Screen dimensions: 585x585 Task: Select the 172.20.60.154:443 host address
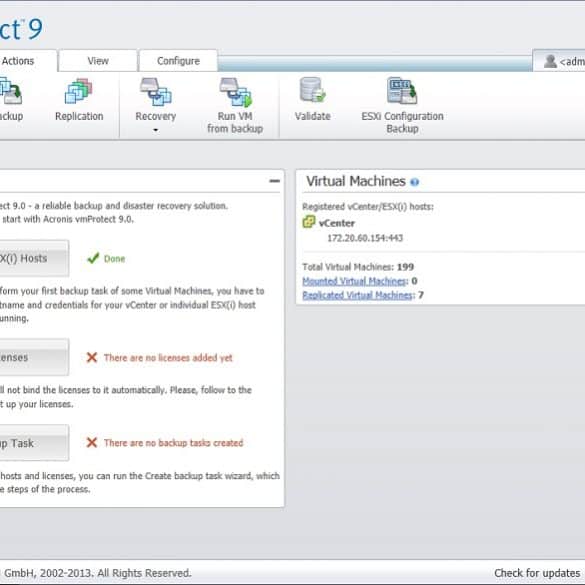[x=365, y=238]
